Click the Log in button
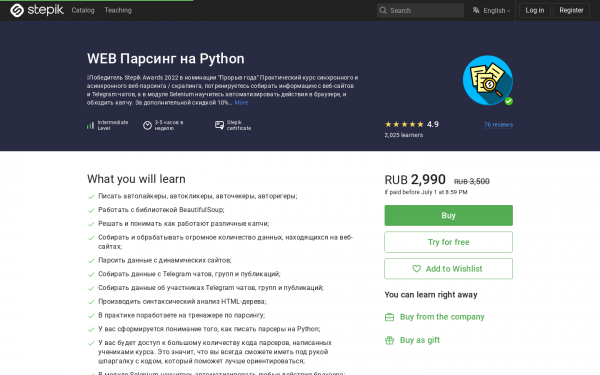This screenshot has height=375, width=600. tap(535, 10)
